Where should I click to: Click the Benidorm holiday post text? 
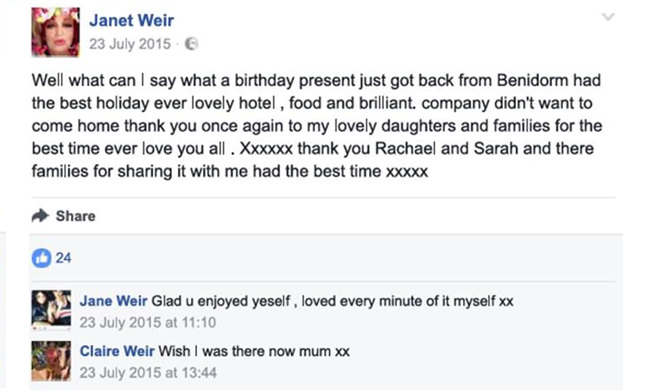tap(317, 126)
